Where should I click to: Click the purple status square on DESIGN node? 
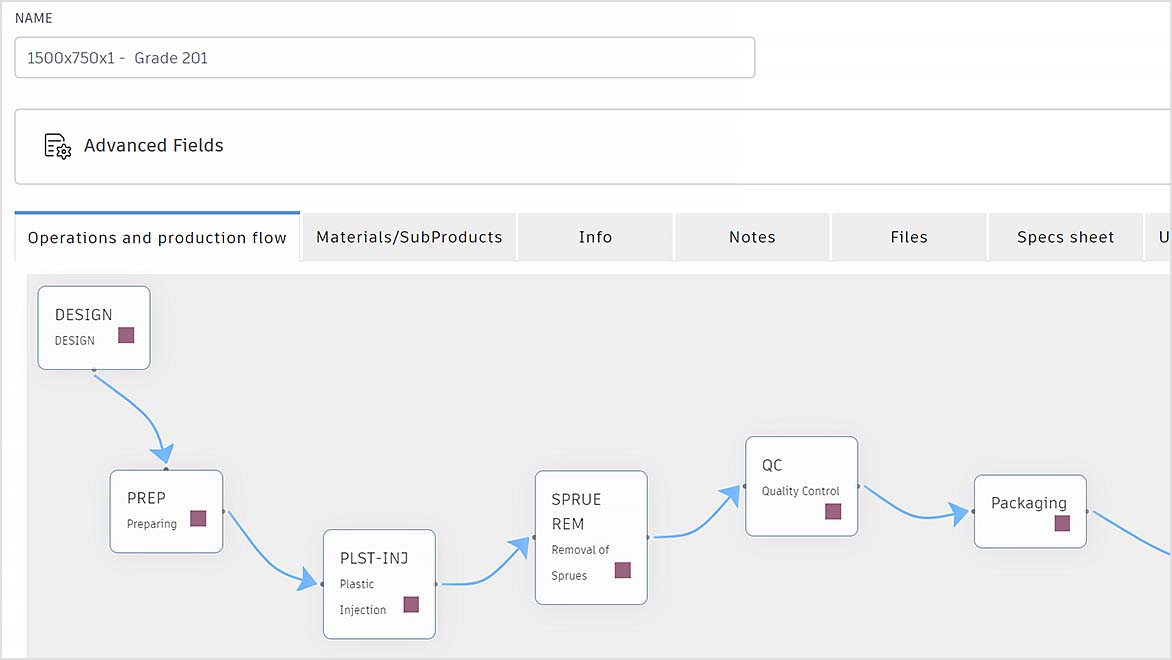[125, 336]
